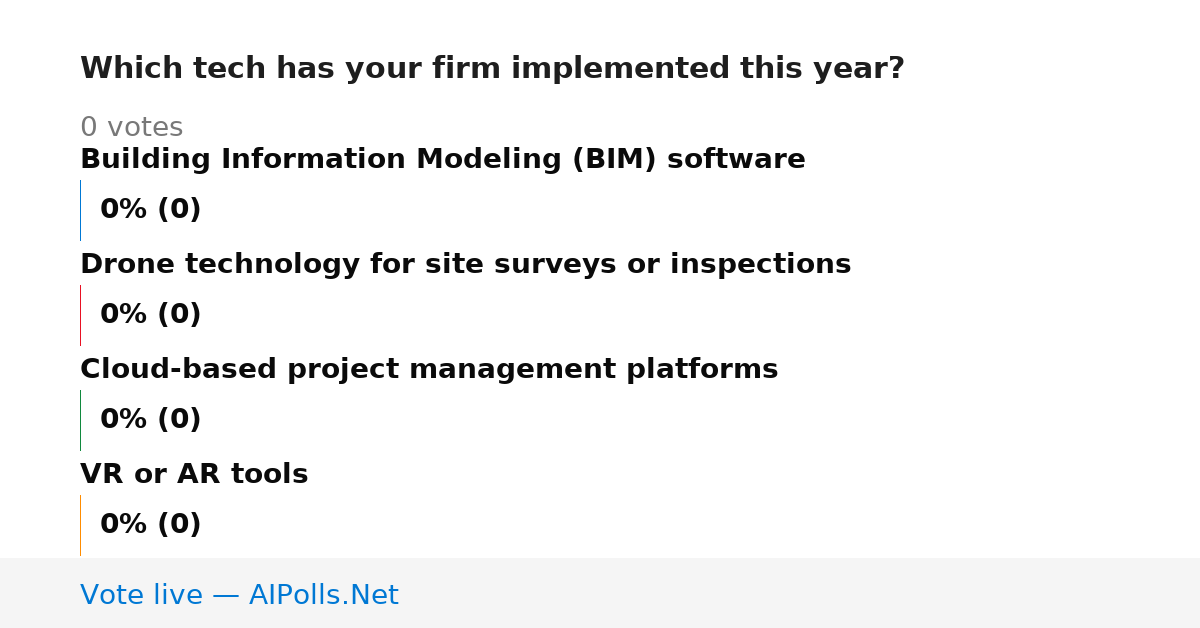This screenshot has width=1200, height=628.
Task: Click the blue bar under BIM software
Action: [80, 210]
